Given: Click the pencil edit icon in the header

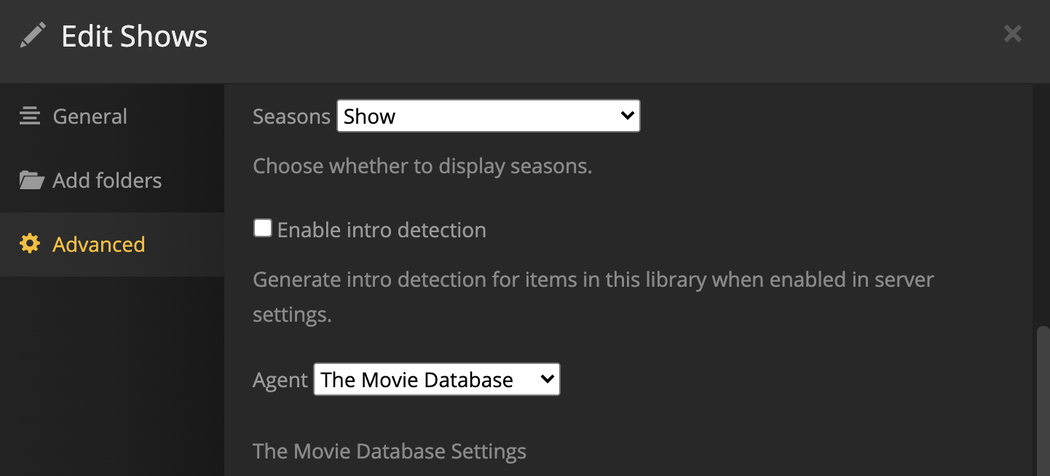Looking at the screenshot, I should click(33, 36).
